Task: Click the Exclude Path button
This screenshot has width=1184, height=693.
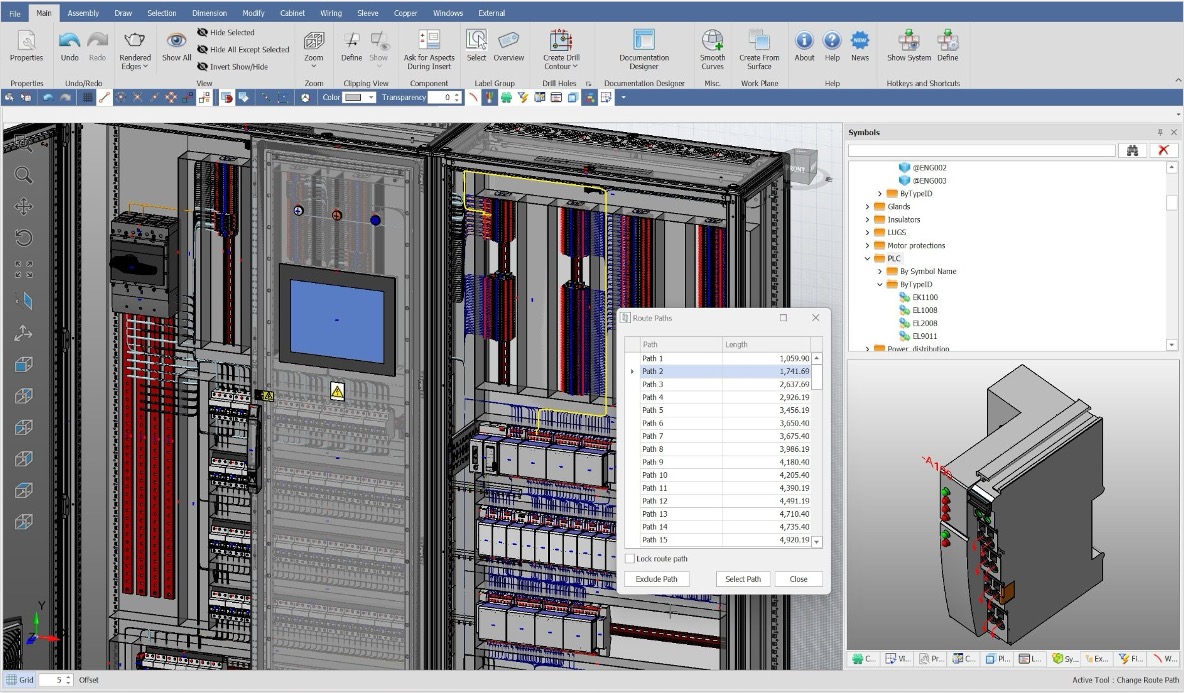Action: pos(656,578)
